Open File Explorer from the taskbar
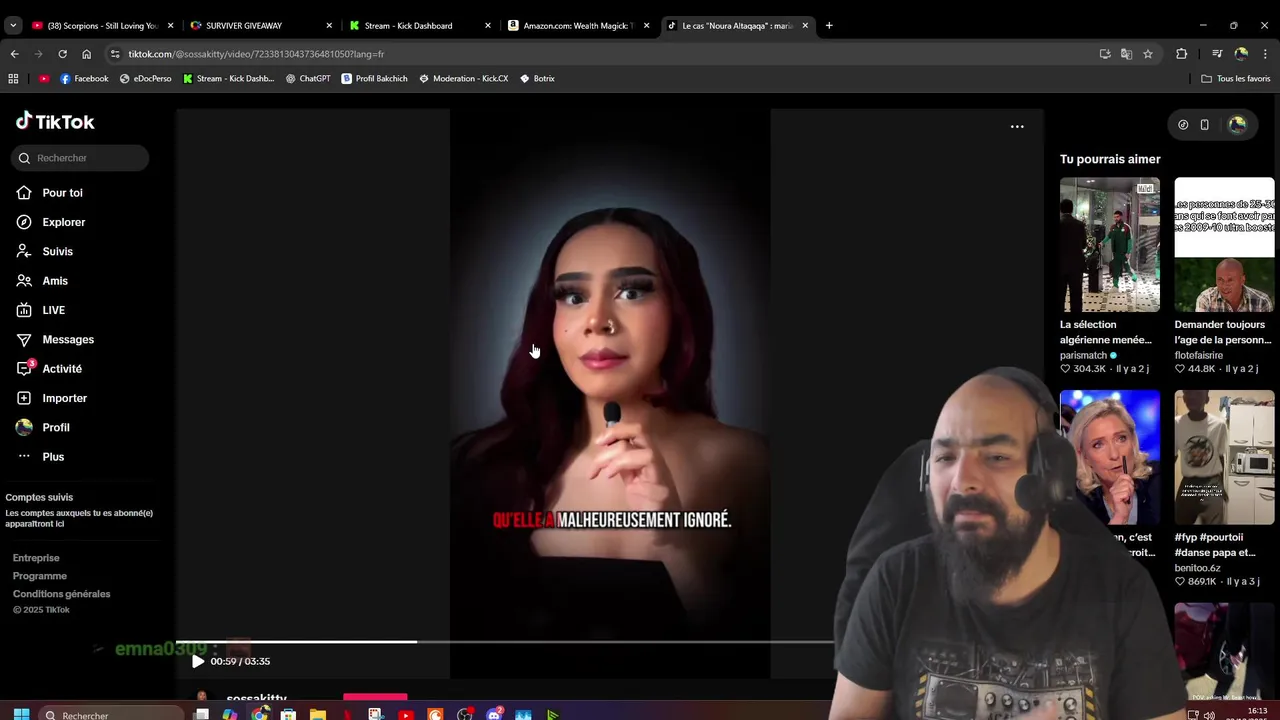1280x720 pixels. (317, 715)
